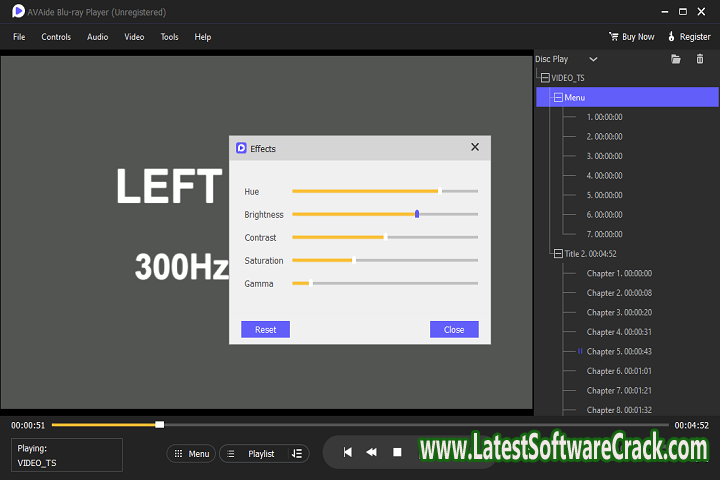
Task: Click the trash icon to clear playlist
Action: [x=700, y=59]
